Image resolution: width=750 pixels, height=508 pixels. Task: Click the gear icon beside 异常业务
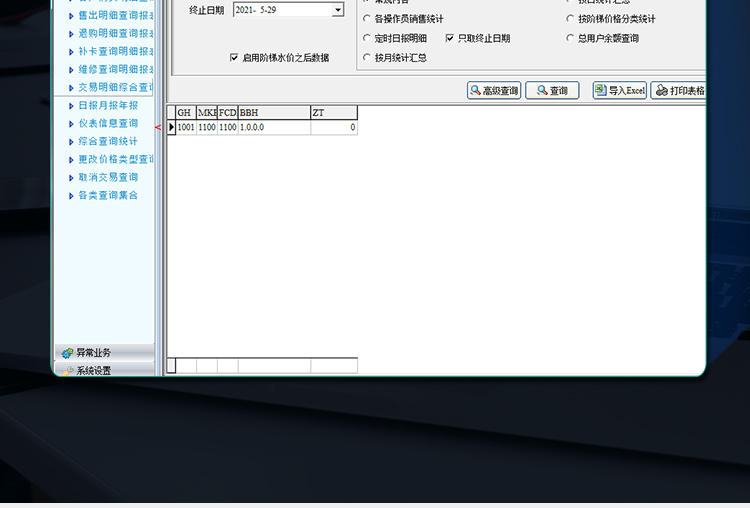click(67, 353)
